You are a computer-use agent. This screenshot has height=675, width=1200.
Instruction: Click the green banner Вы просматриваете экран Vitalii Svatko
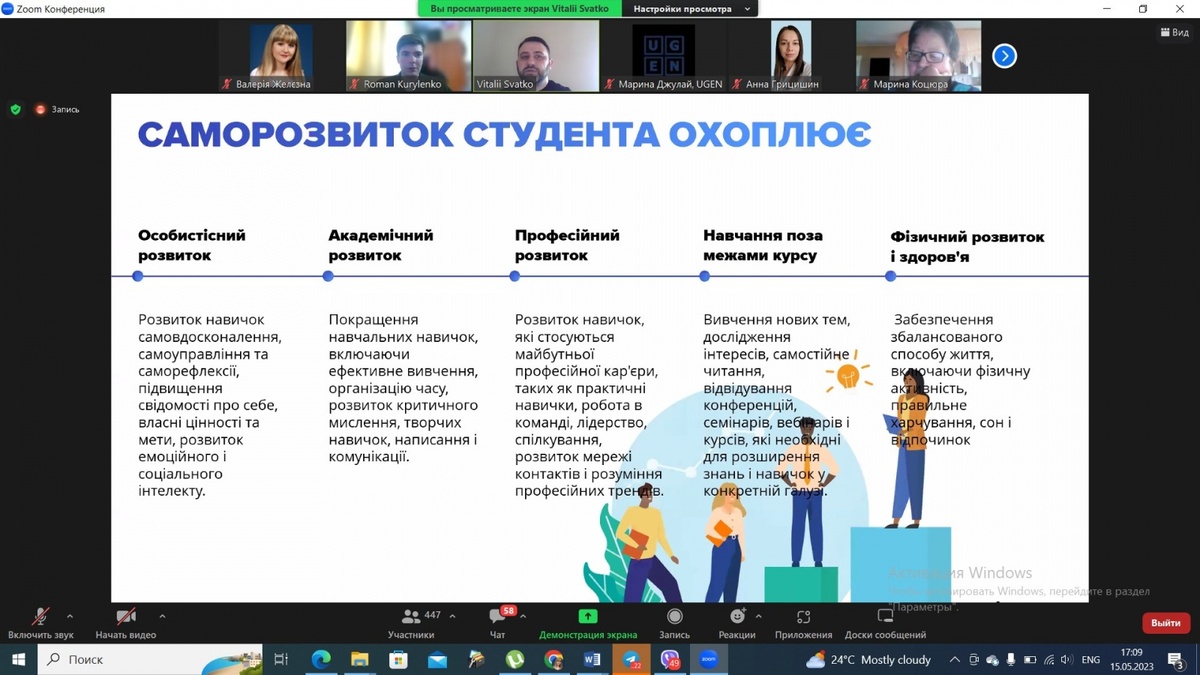tap(519, 9)
